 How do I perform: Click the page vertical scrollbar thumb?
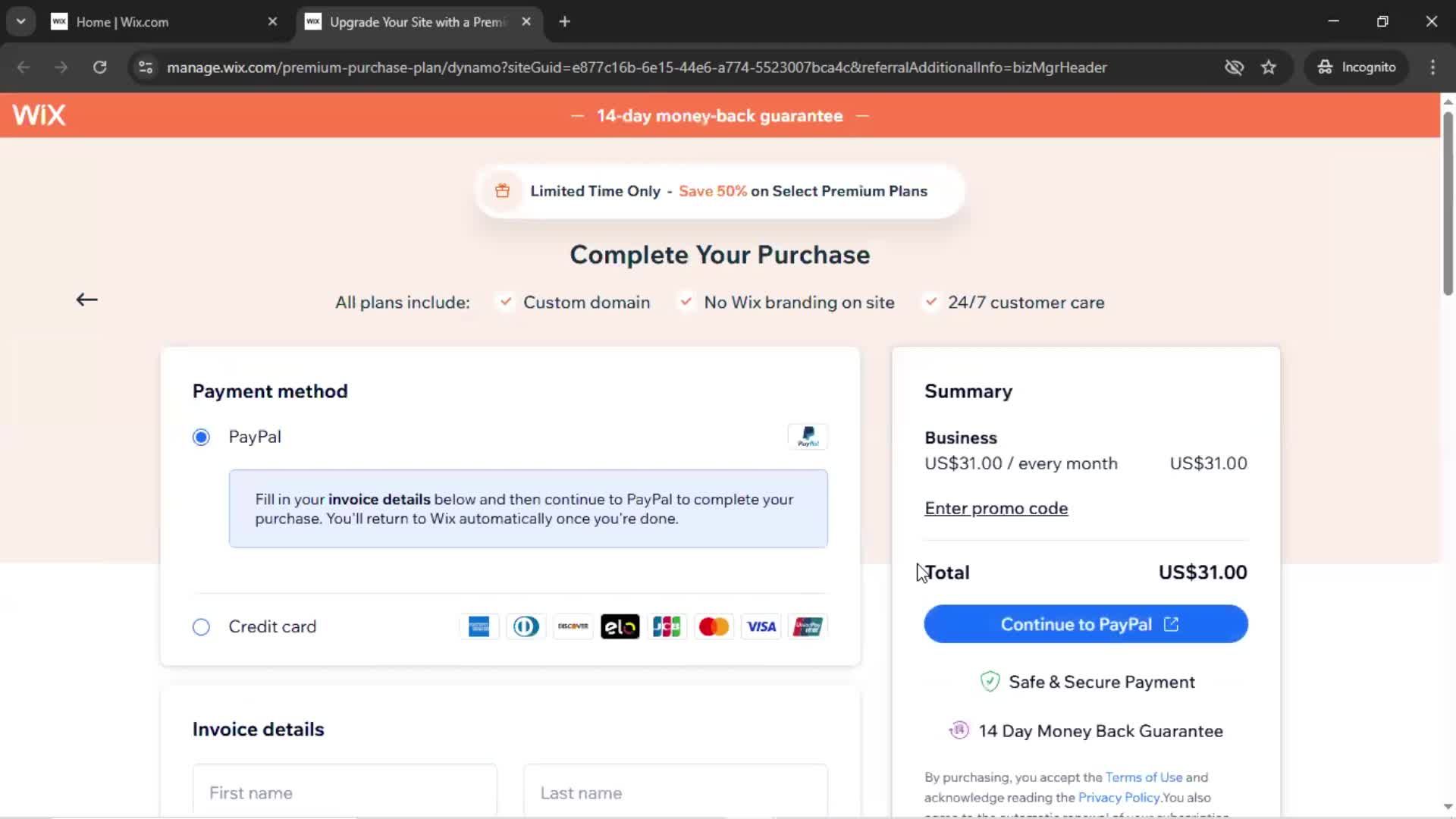[x=1448, y=203]
